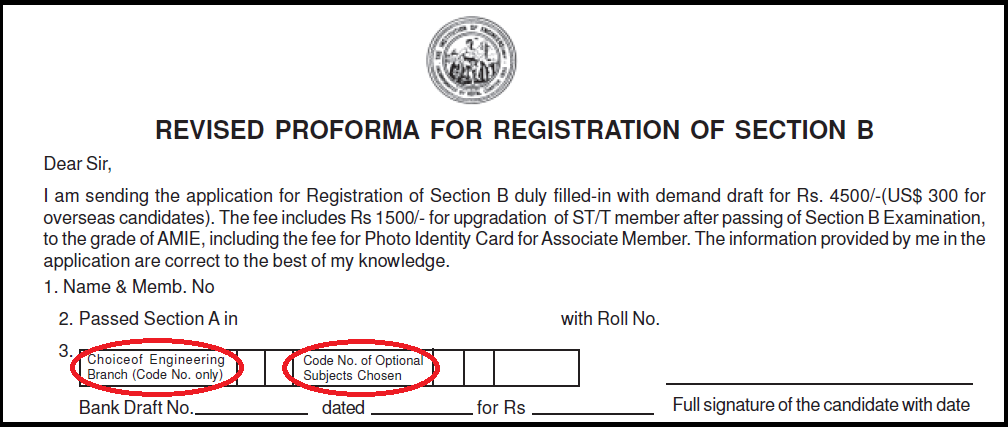The height and width of the screenshot is (428, 1008).
Task: Click the empty cell just before Optional Subjects box
Action: [x=277, y=367]
